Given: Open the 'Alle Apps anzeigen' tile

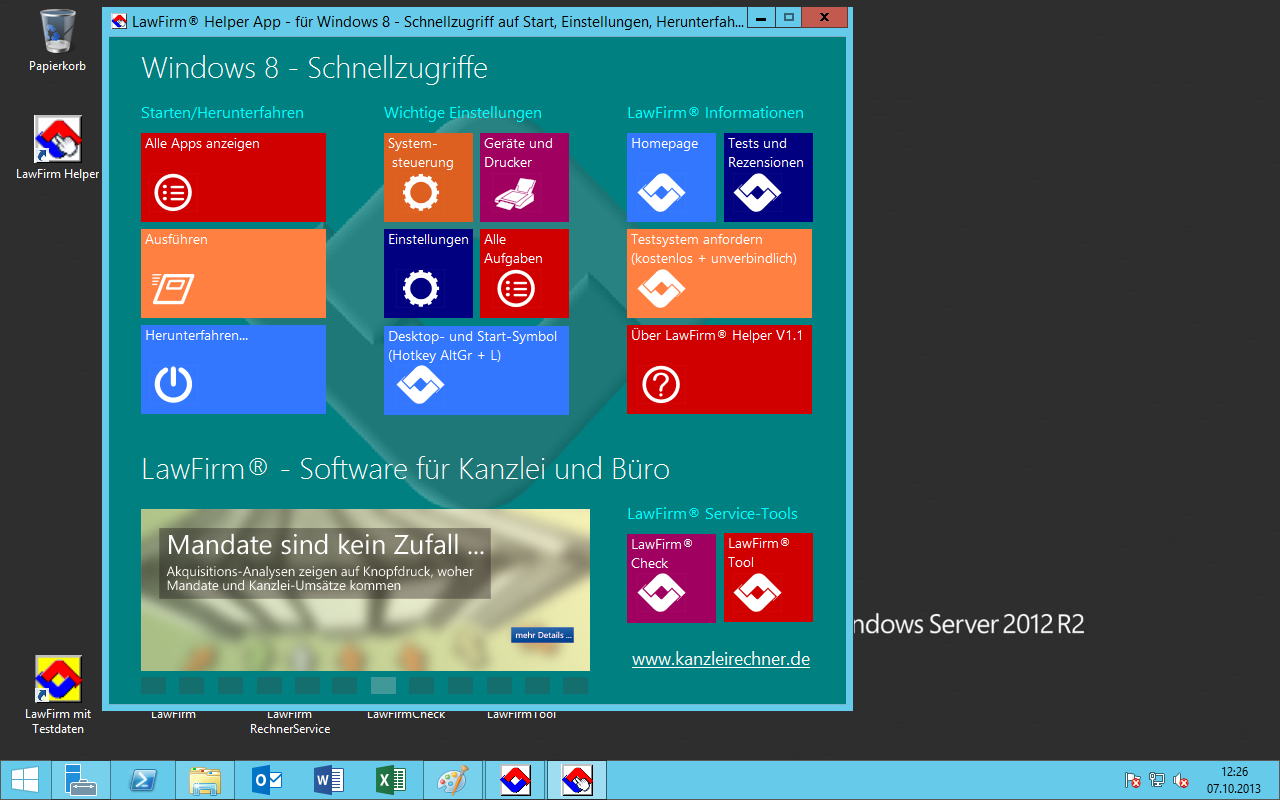Looking at the screenshot, I should [233, 177].
